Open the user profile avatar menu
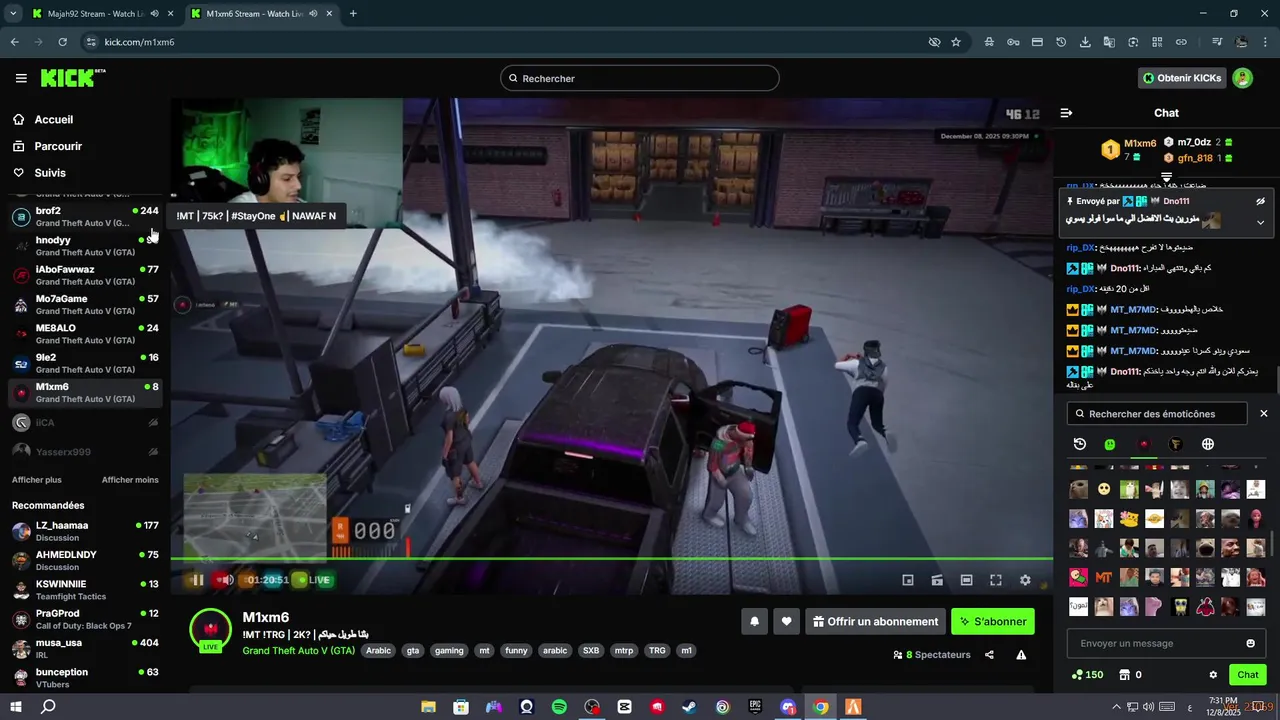 (1242, 78)
